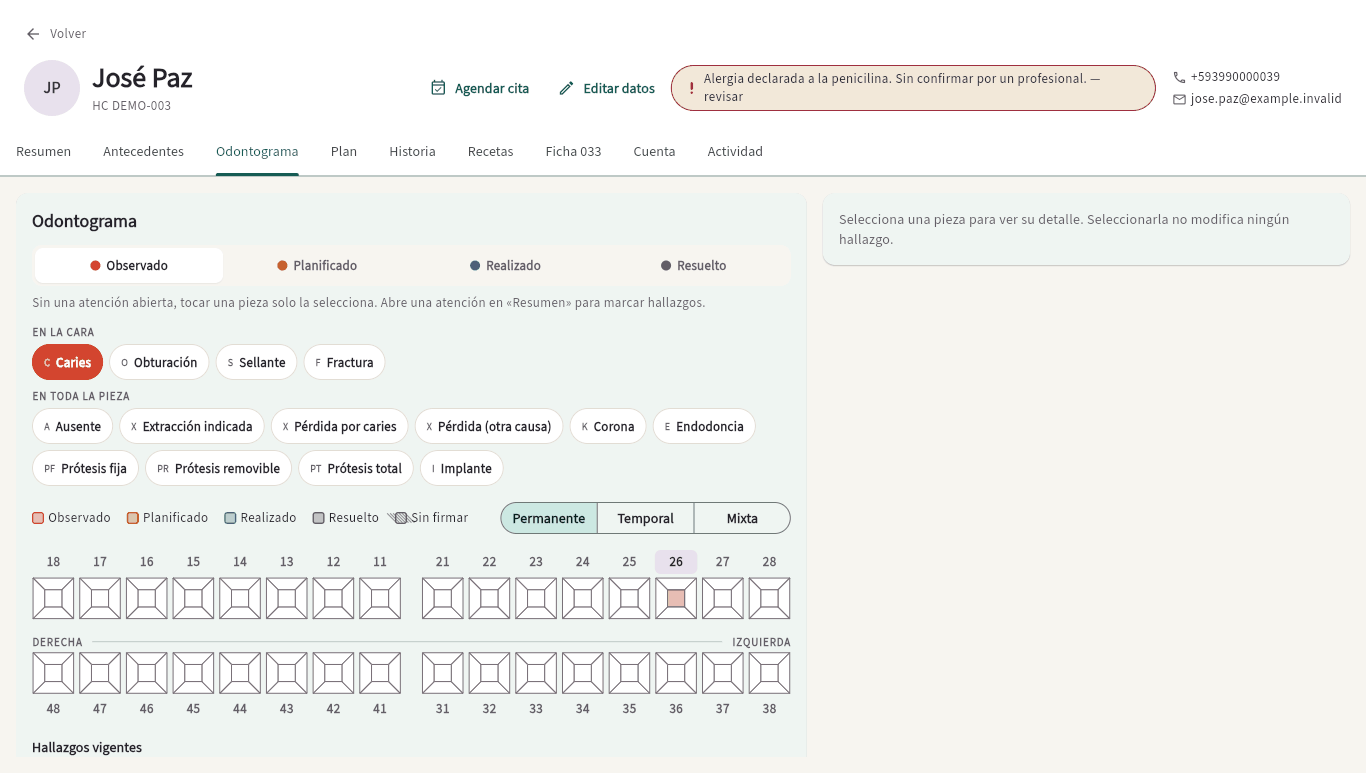Select the Realizado status mode
This screenshot has width=1366, height=773.
[505, 266]
